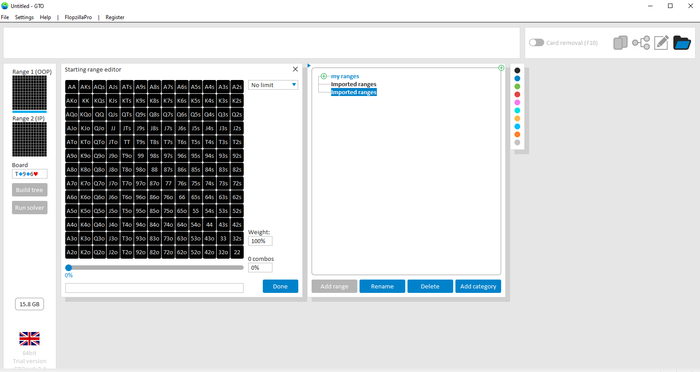Pick the light blue color swatch

tap(517, 126)
